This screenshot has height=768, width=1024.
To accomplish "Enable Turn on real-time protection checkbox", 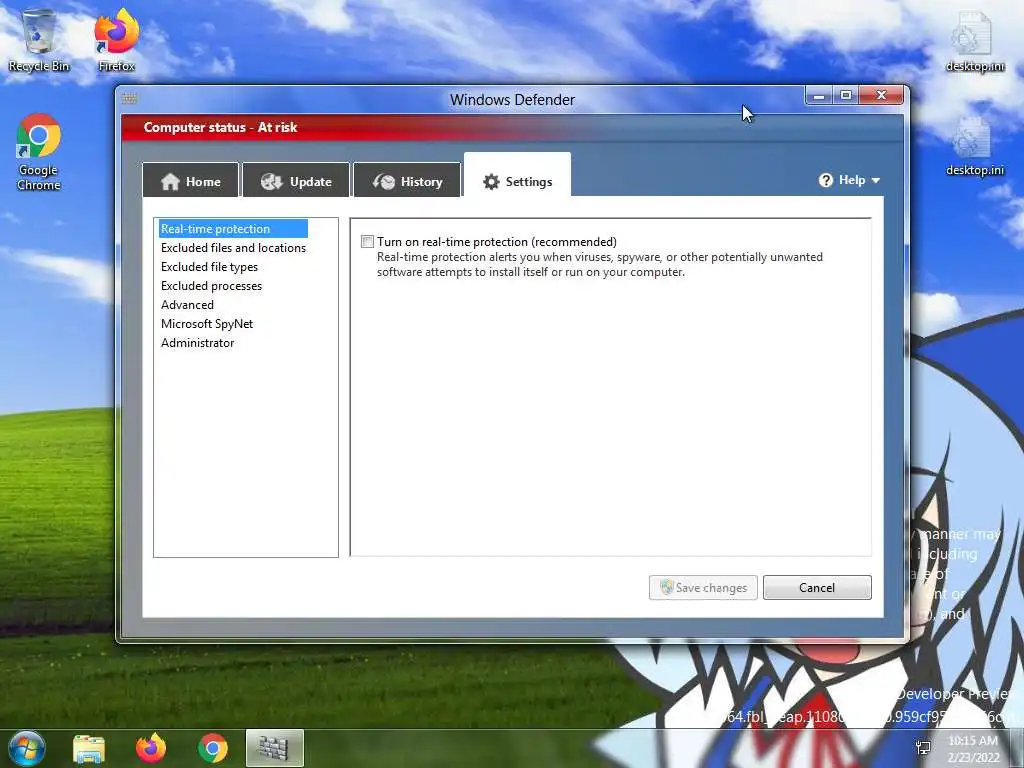I will [x=368, y=242].
